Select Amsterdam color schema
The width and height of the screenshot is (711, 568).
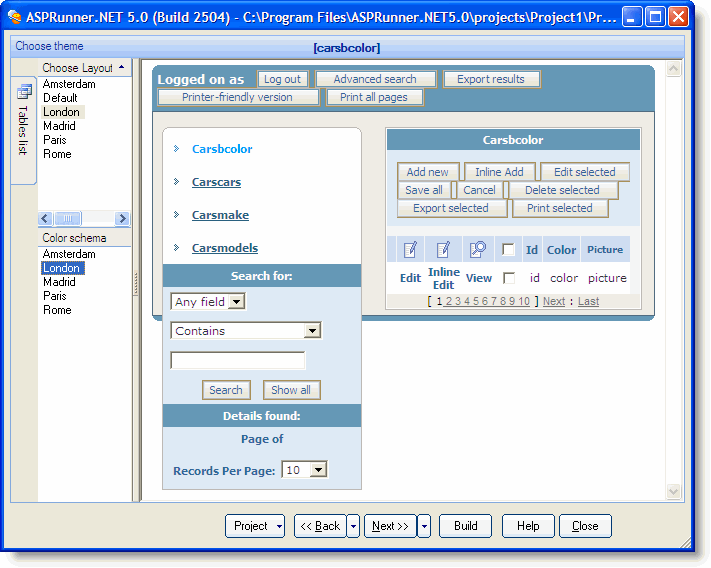click(69, 254)
